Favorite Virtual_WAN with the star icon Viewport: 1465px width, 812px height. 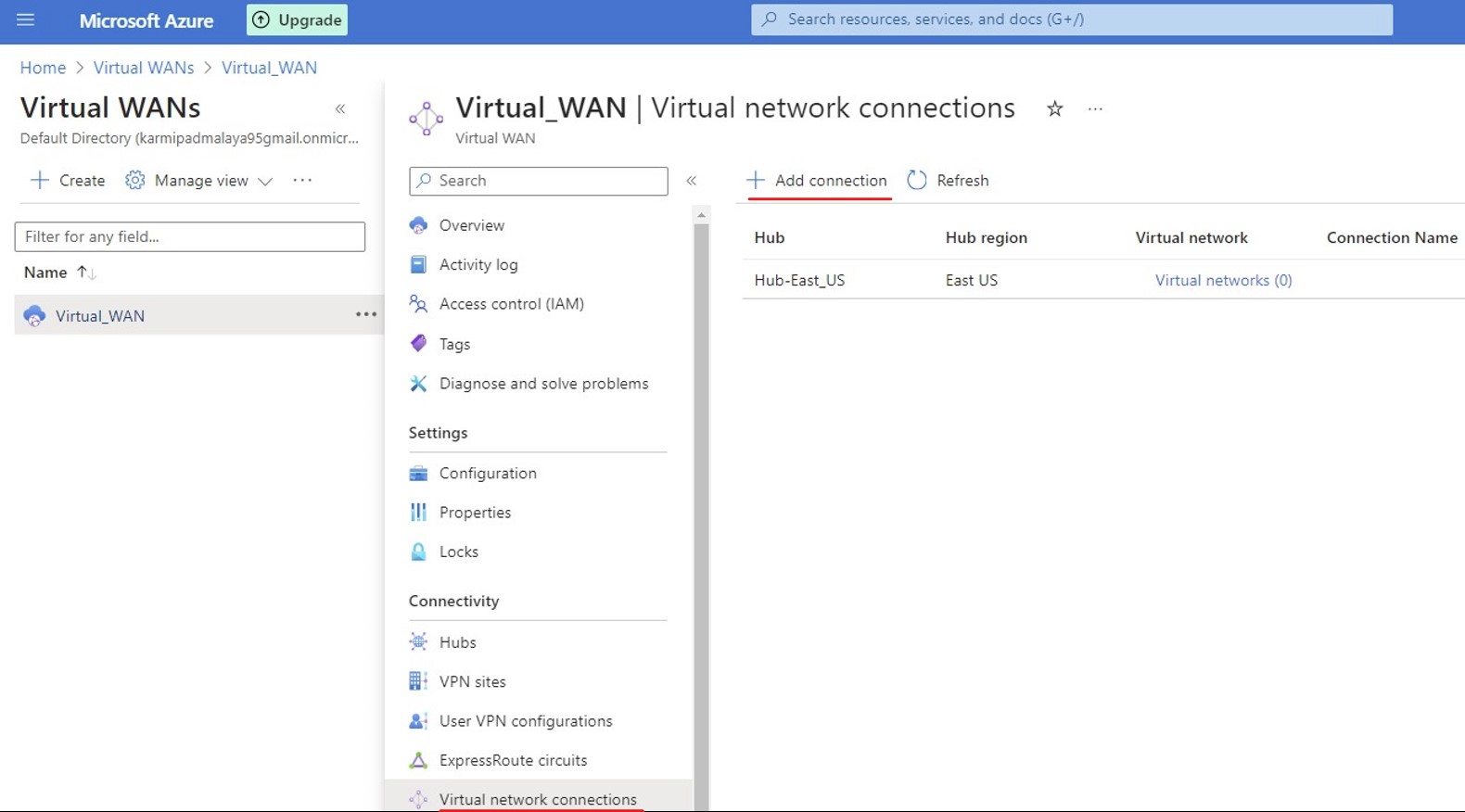pyautogui.click(x=1054, y=109)
